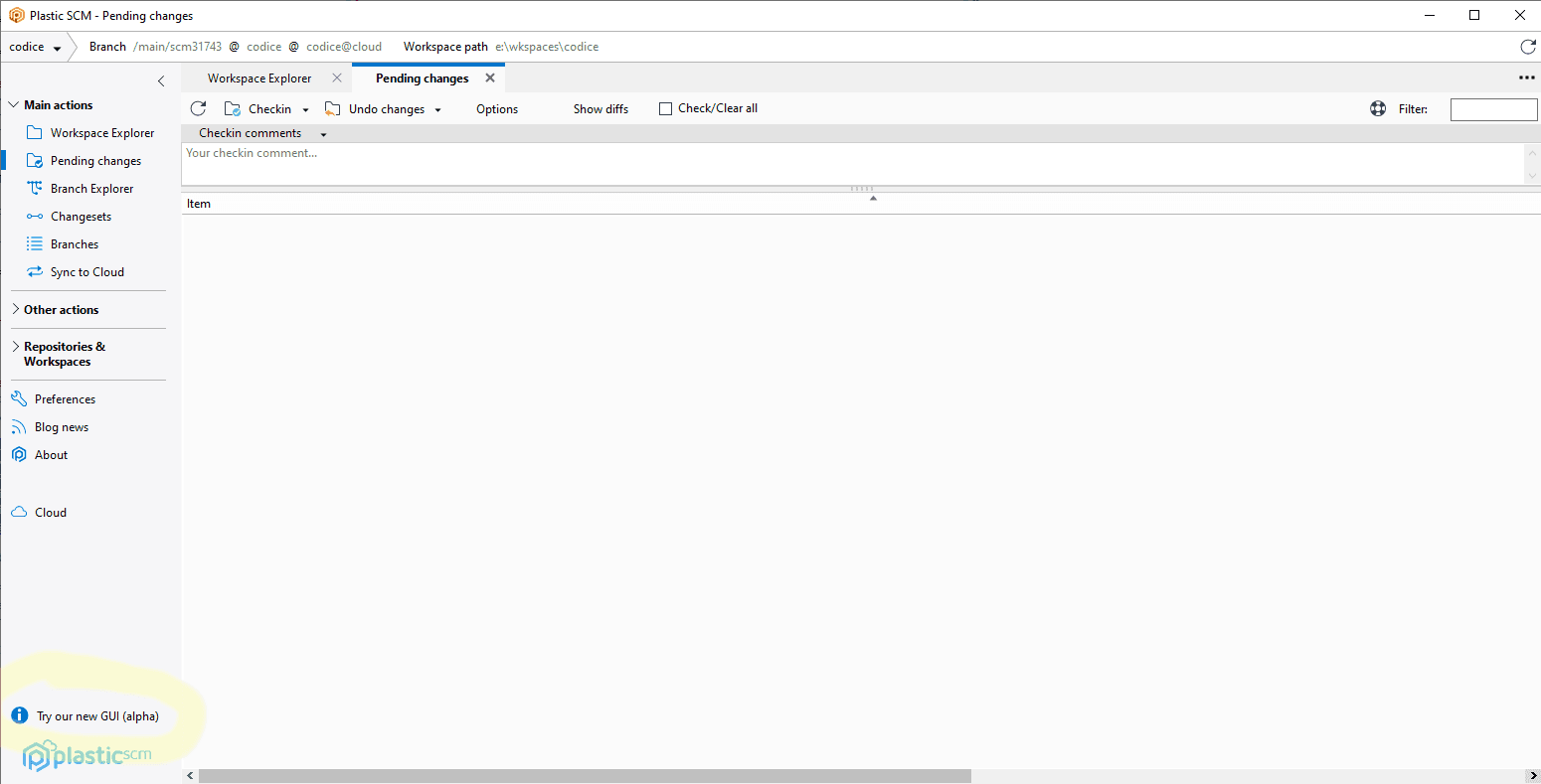Open Sync to Cloud
Image resolution: width=1541 pixels, height=784 pixels.
(87, 271)
